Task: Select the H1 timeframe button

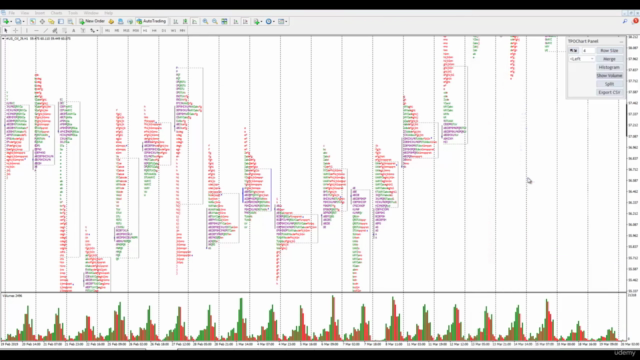Action: pos(145,31)
